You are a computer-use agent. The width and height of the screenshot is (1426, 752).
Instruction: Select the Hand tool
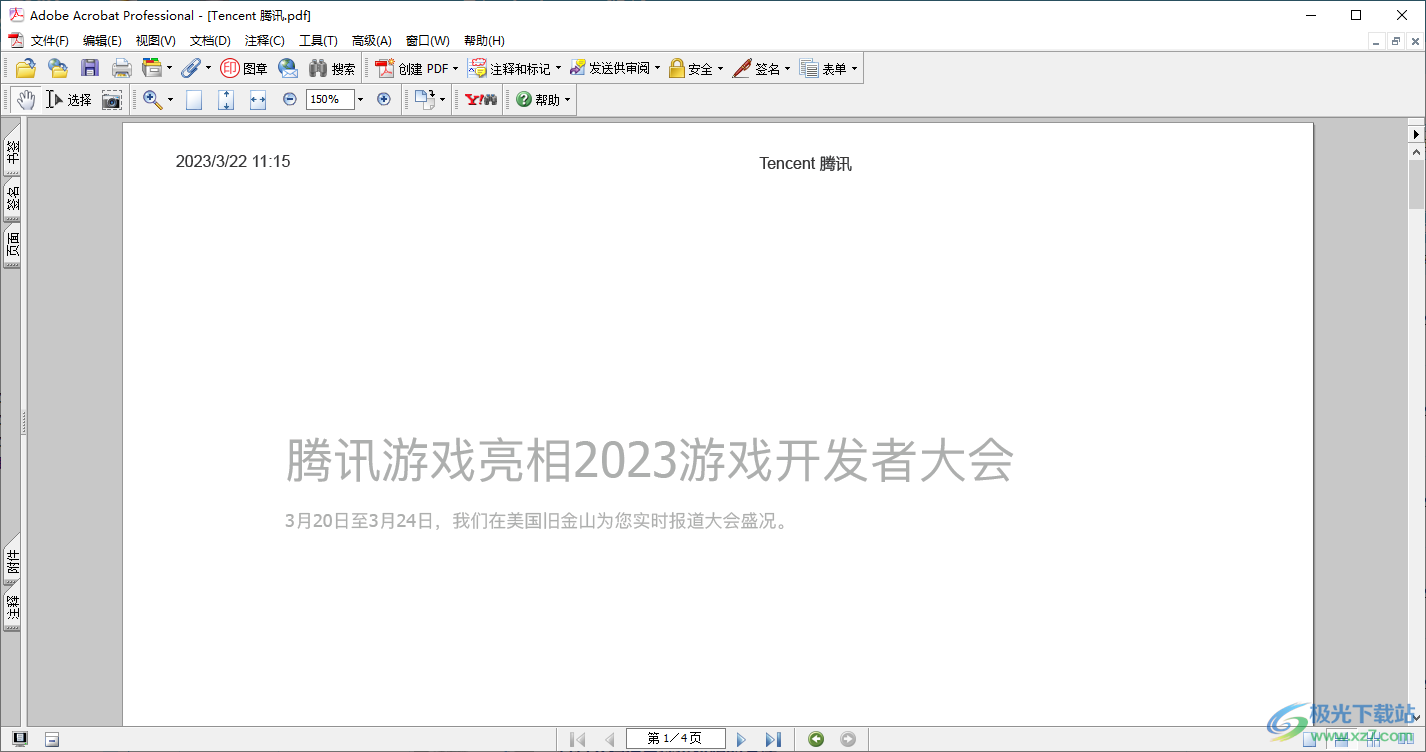(26, 99)
